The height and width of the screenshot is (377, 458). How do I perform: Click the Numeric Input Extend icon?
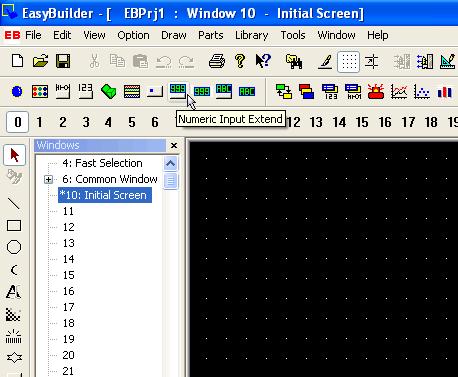[x=178, y=91]
